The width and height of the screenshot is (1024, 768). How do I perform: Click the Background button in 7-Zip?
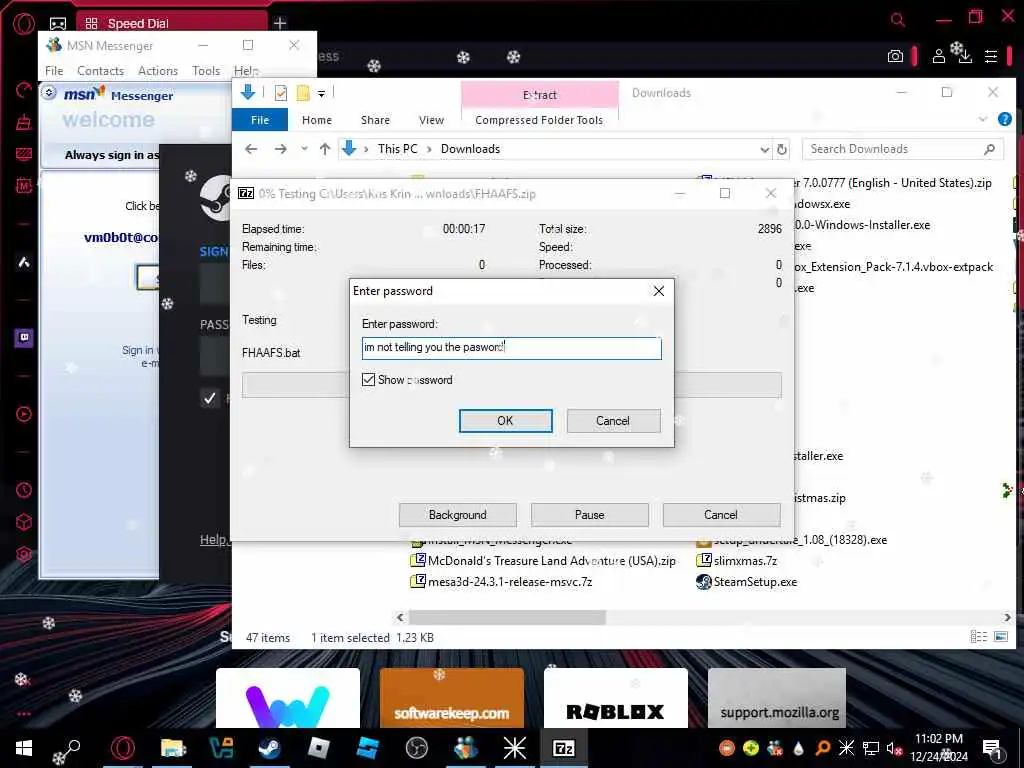[458, 515]
